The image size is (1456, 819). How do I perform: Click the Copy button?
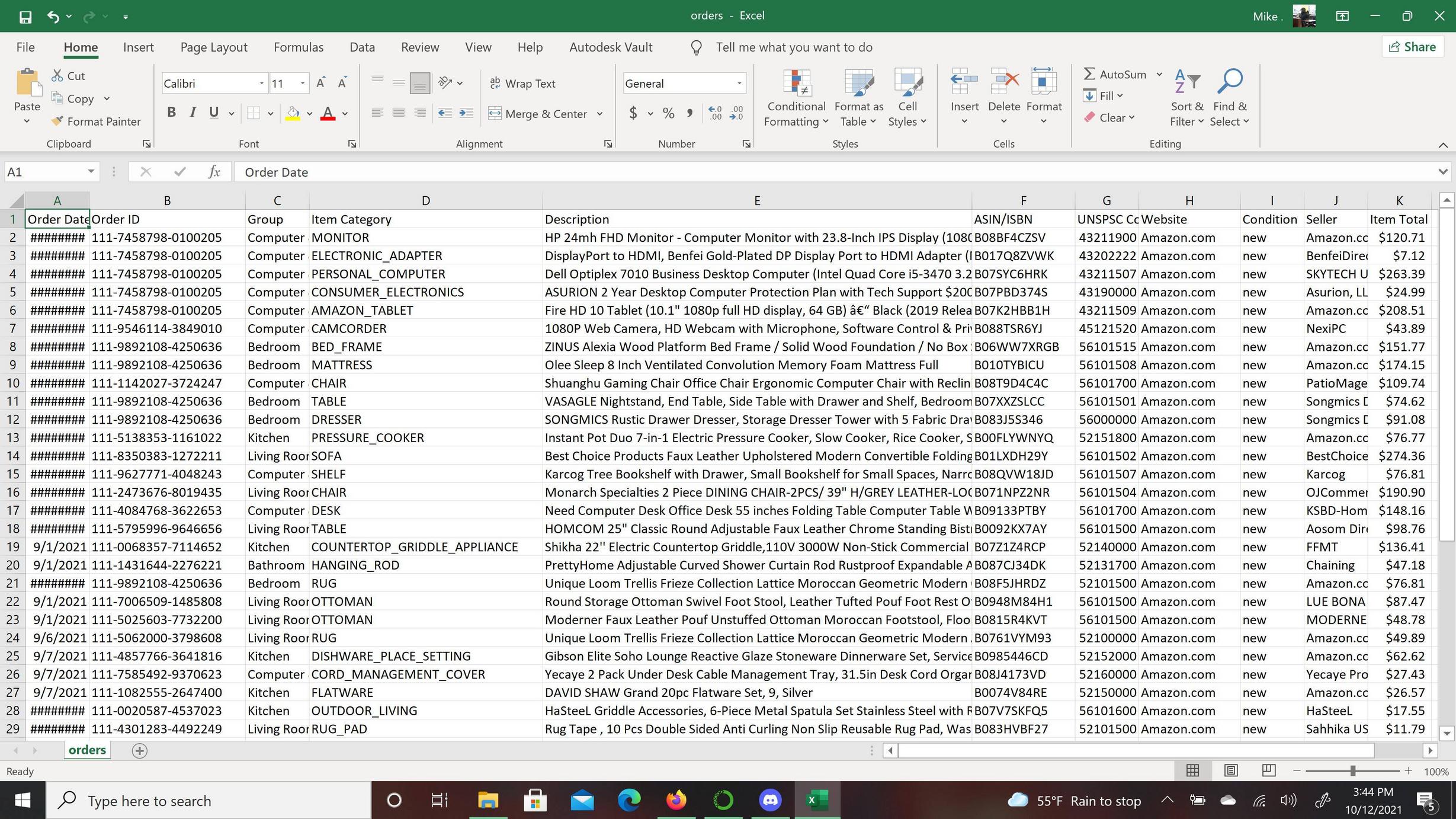pos(73,98)
